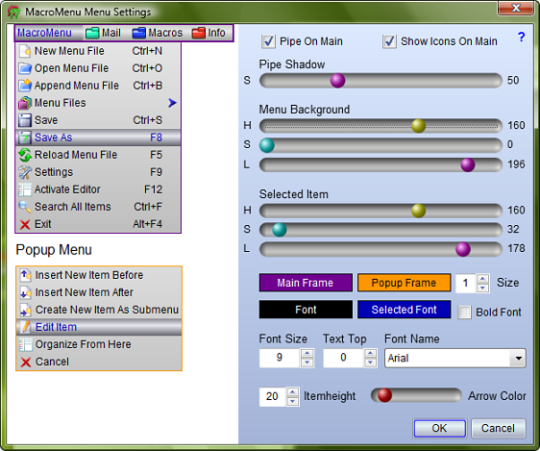Click the Menu Background H slider knob

(x=418, y=126)
